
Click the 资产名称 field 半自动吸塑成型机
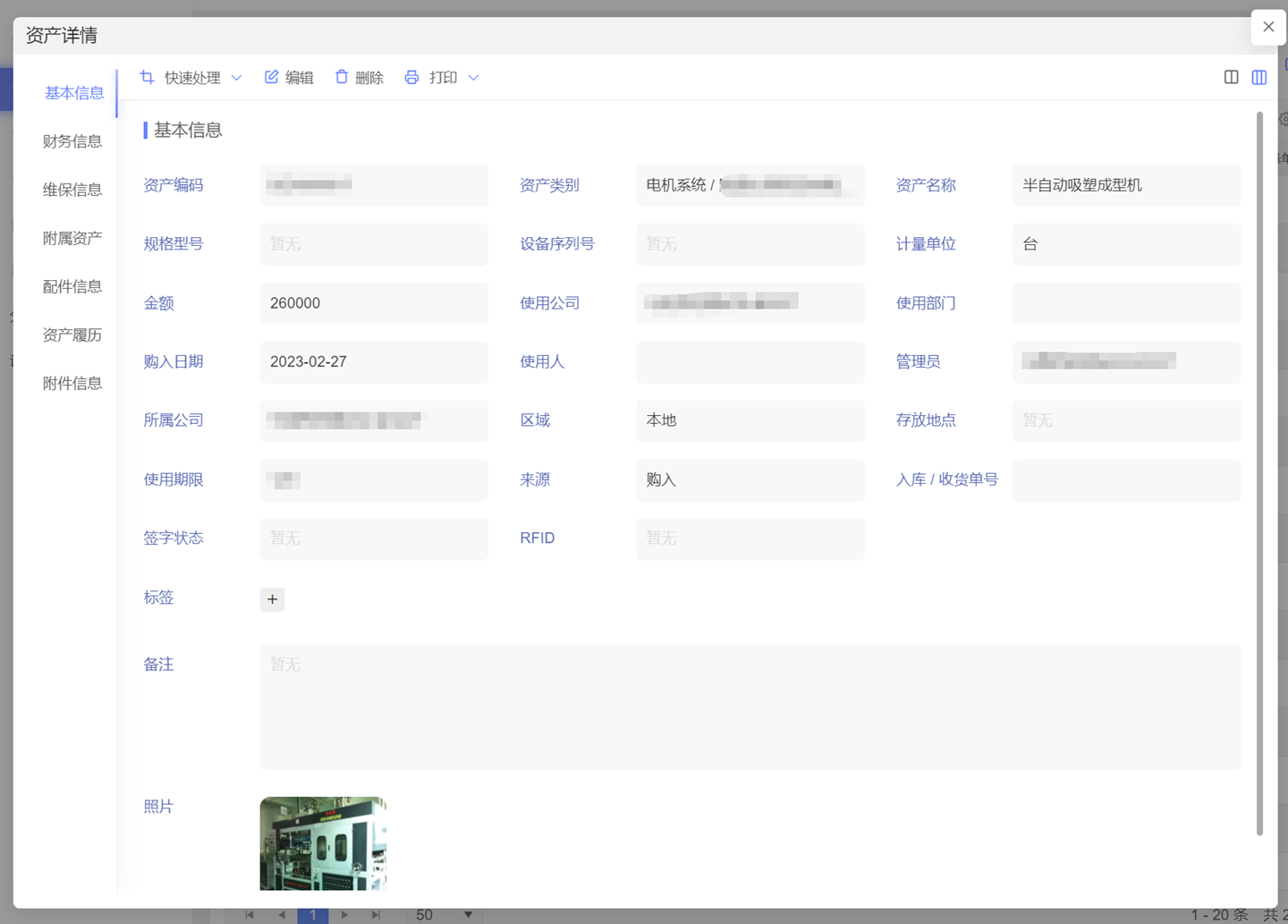point(1126,185)
